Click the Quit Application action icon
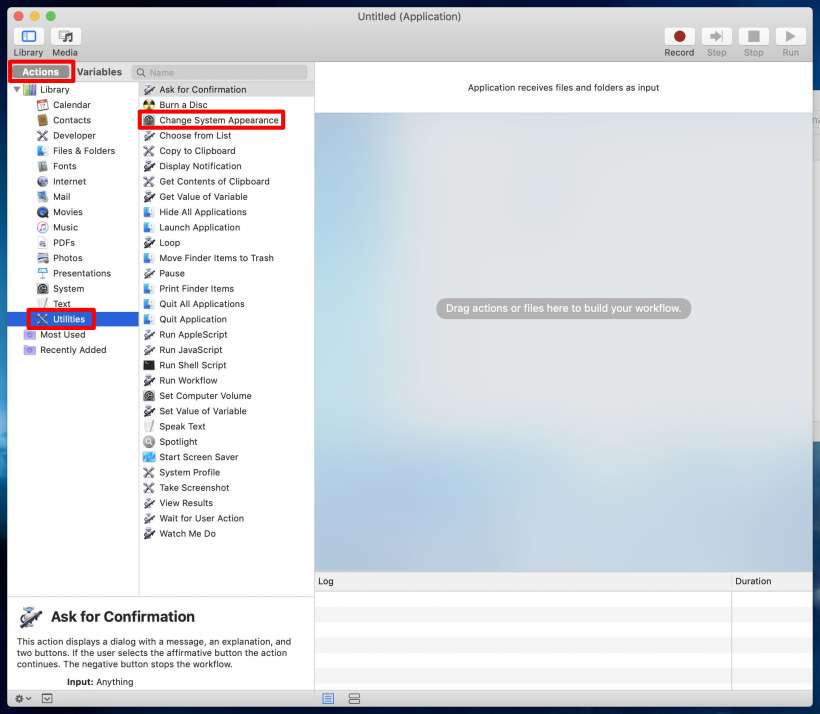 149,319
